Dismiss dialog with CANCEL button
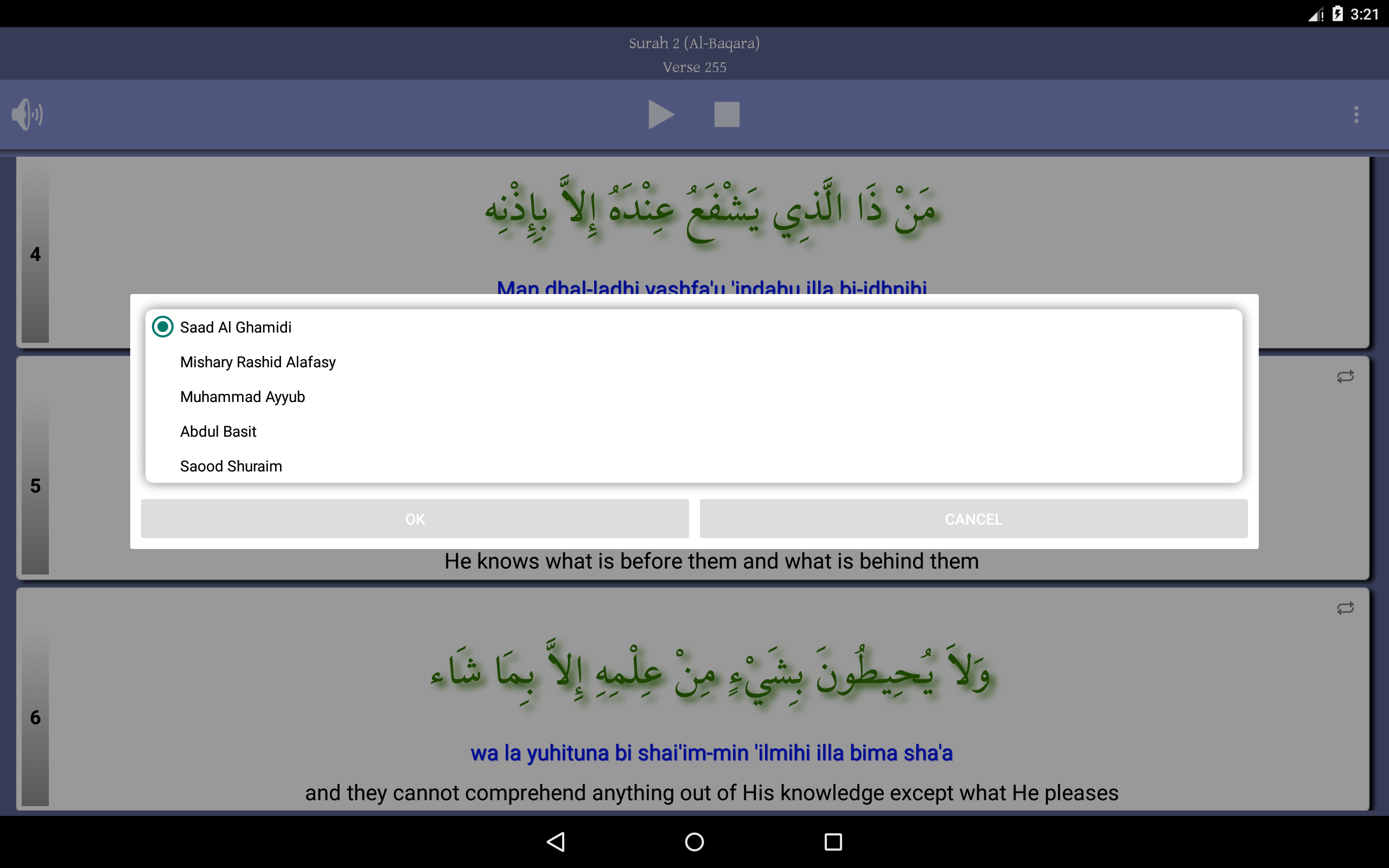The image size is (1389, 868). [x=973, y=519]
